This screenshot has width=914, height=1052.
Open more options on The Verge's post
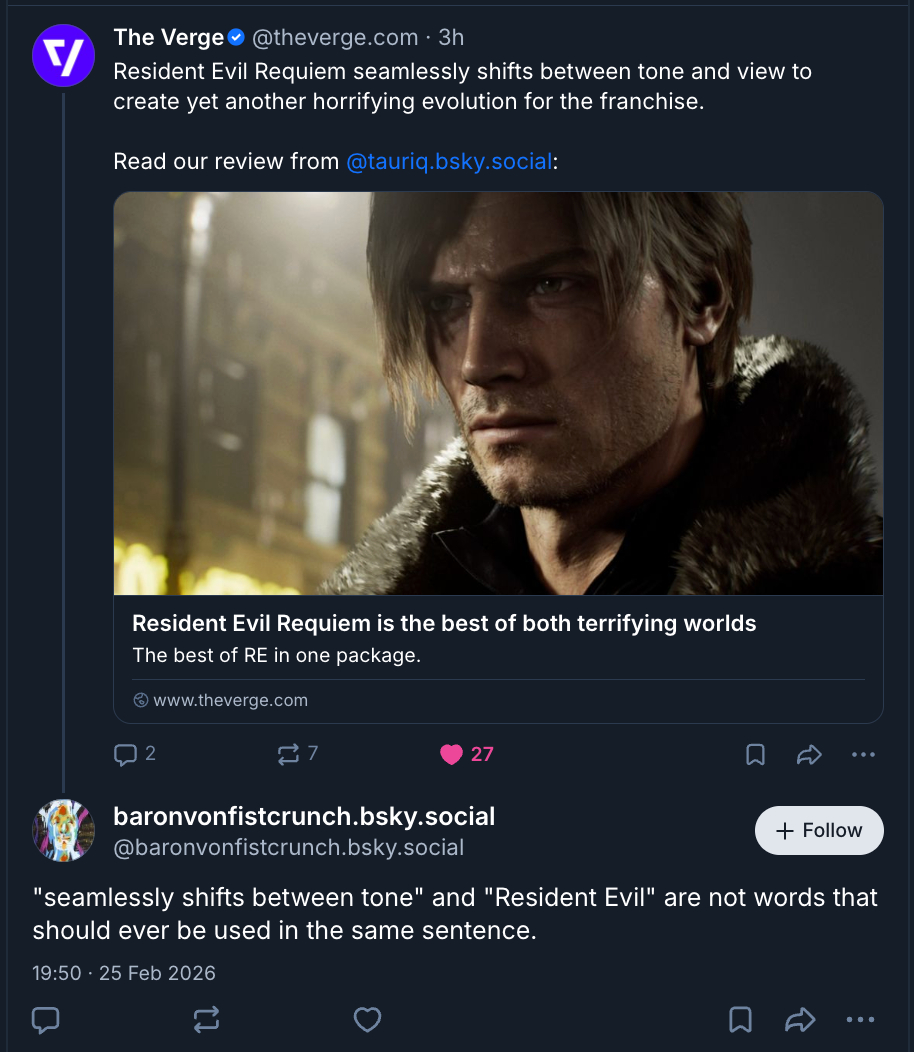863,755
